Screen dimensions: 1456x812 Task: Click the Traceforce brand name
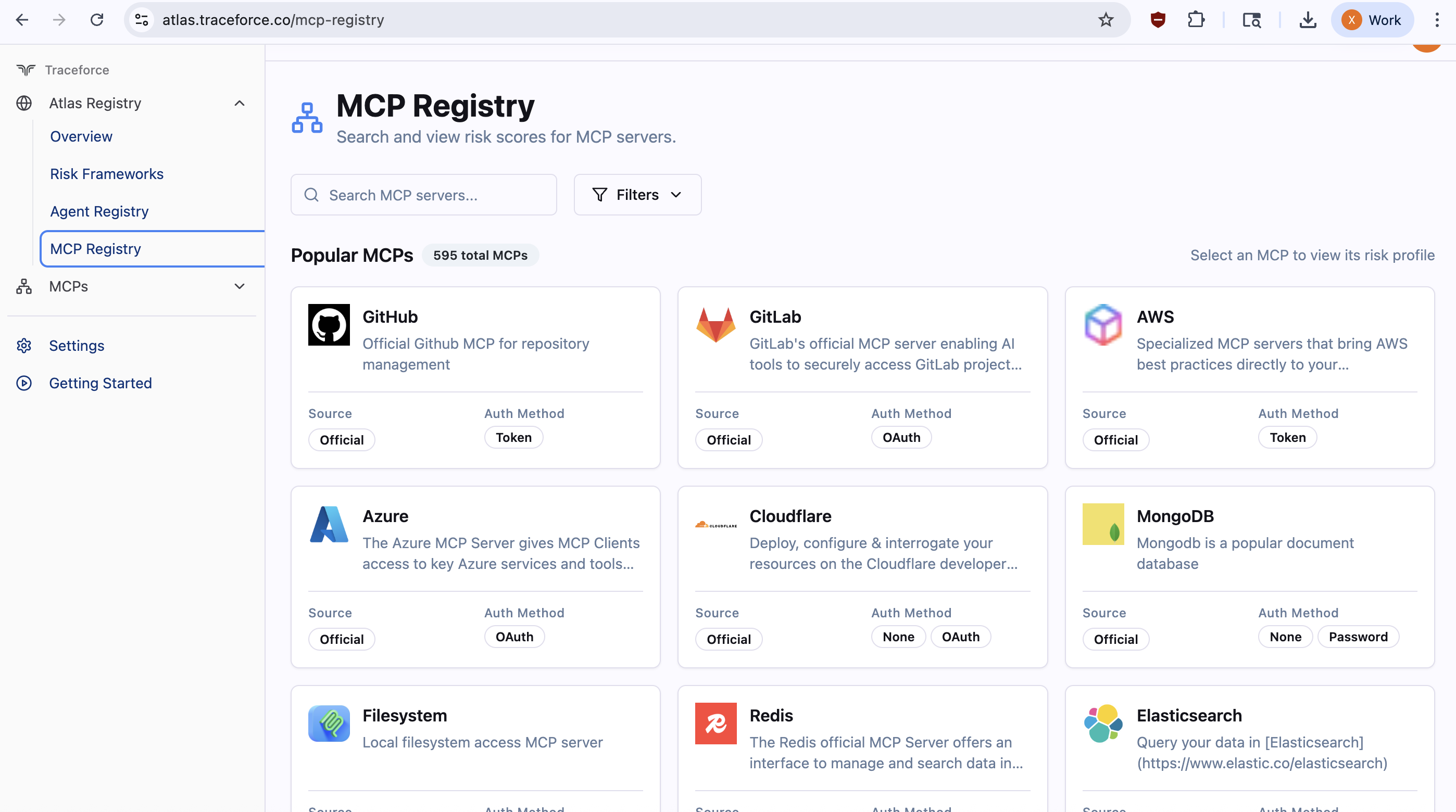(77, 70)
